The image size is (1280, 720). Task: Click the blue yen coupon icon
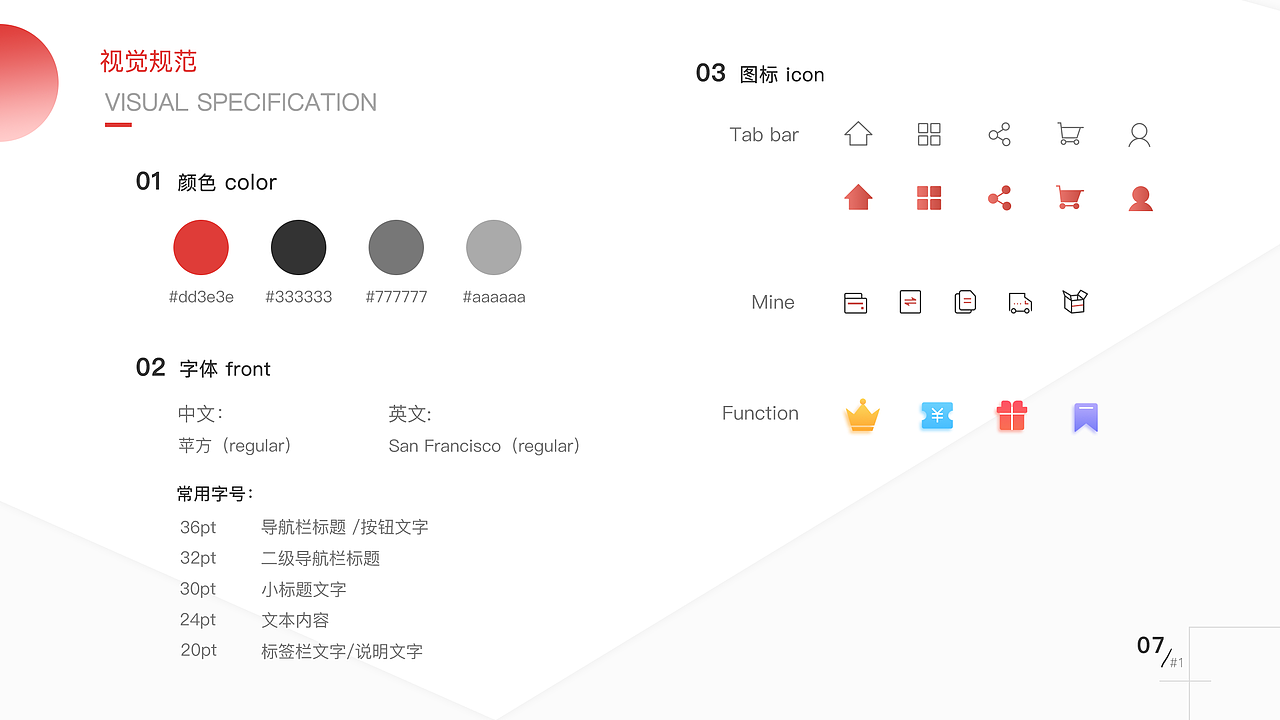point(937,416)
